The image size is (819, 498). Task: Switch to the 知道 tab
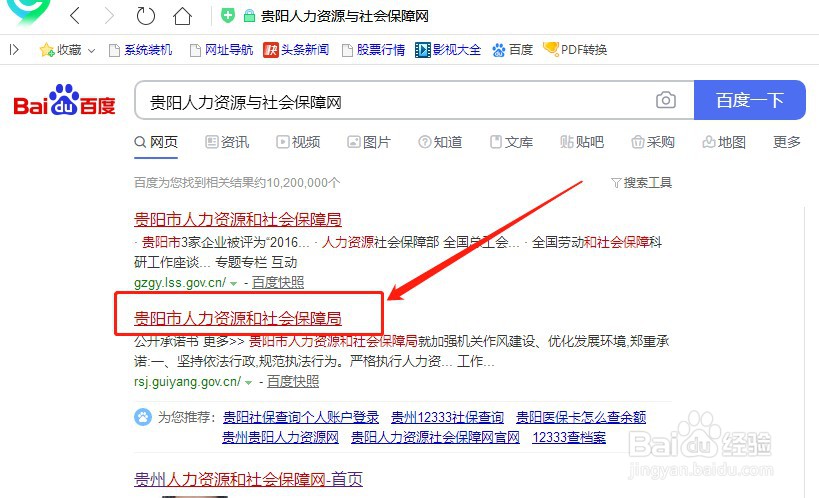click(x=440, y=142)
